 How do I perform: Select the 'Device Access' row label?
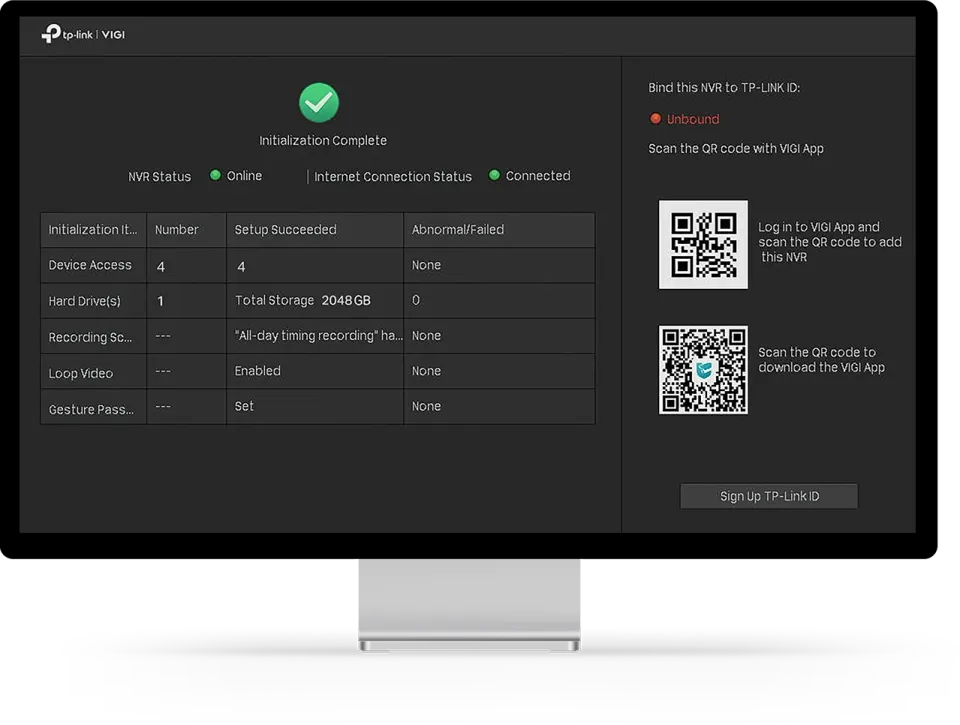pos(90,265)
